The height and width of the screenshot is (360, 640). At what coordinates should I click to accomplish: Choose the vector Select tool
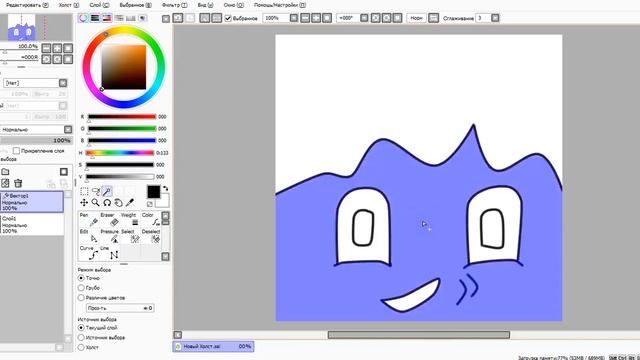tap(130, 236)
